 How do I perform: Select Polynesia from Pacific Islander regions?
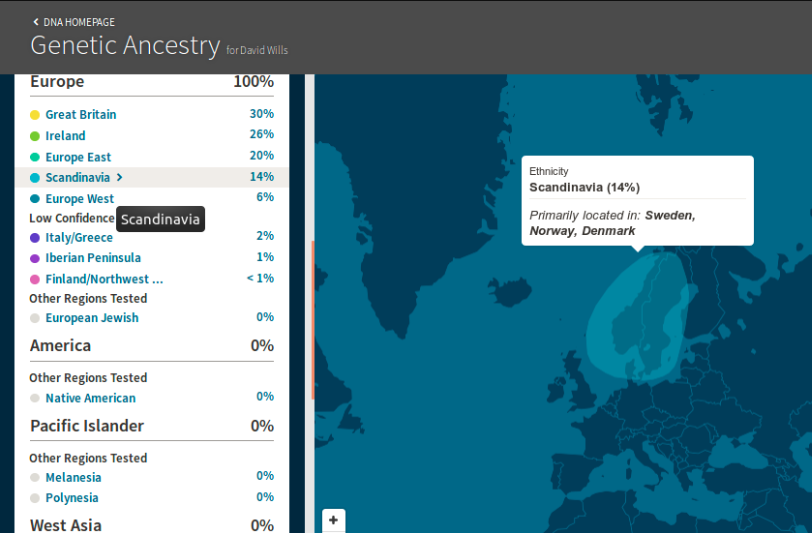coord(72,498)
